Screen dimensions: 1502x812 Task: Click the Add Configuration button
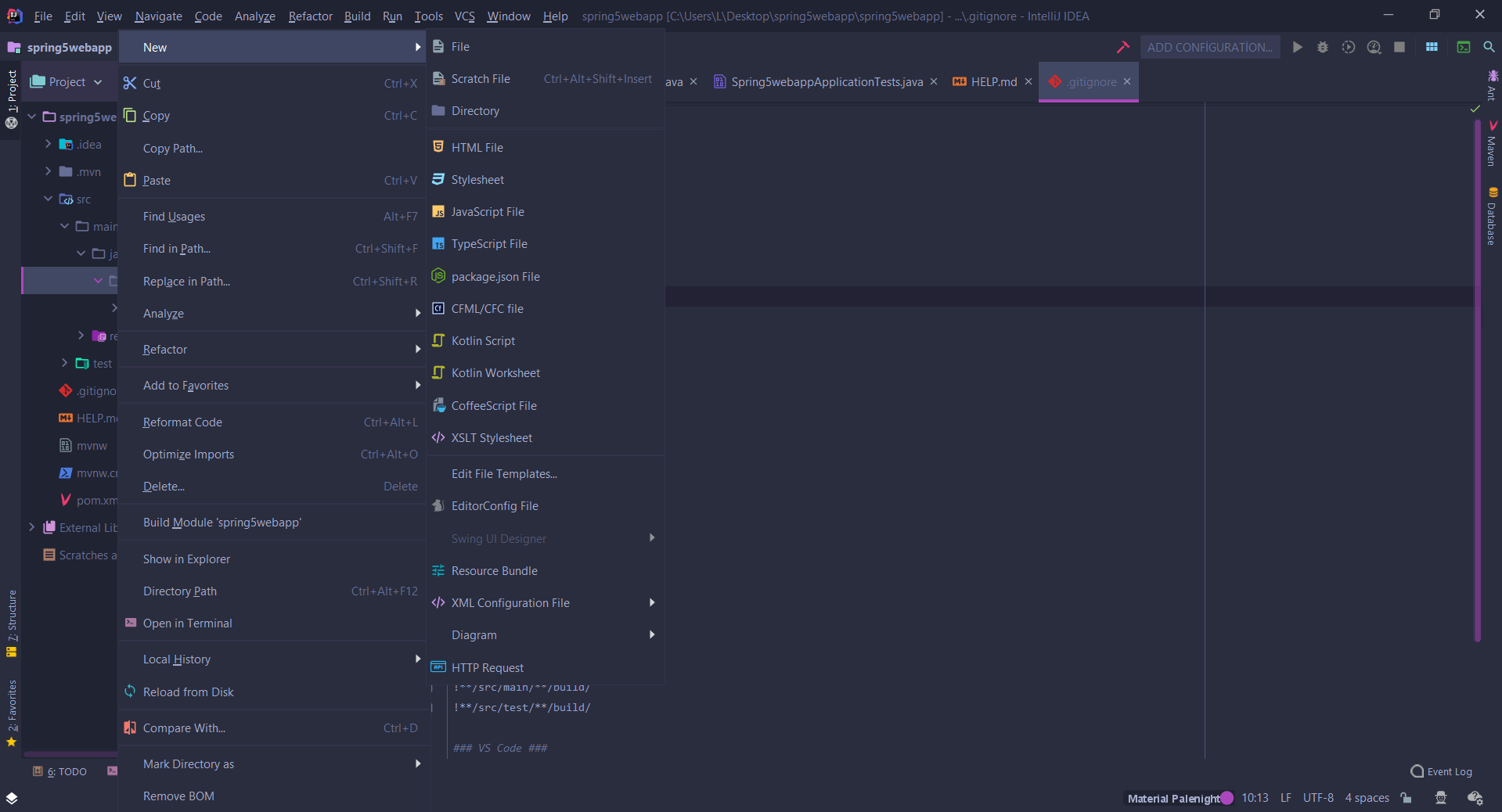[x=1210, y=48]
